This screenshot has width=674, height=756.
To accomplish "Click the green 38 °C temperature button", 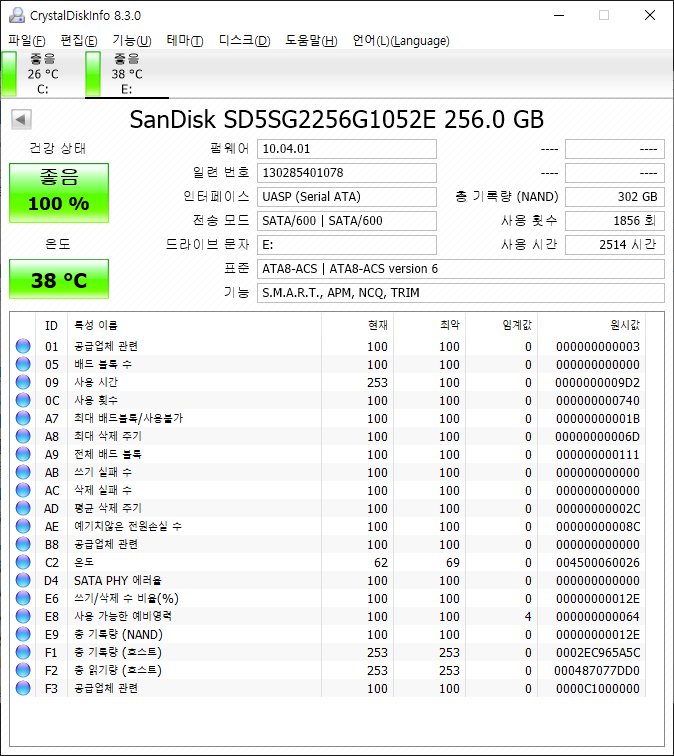I will point(58,280).
